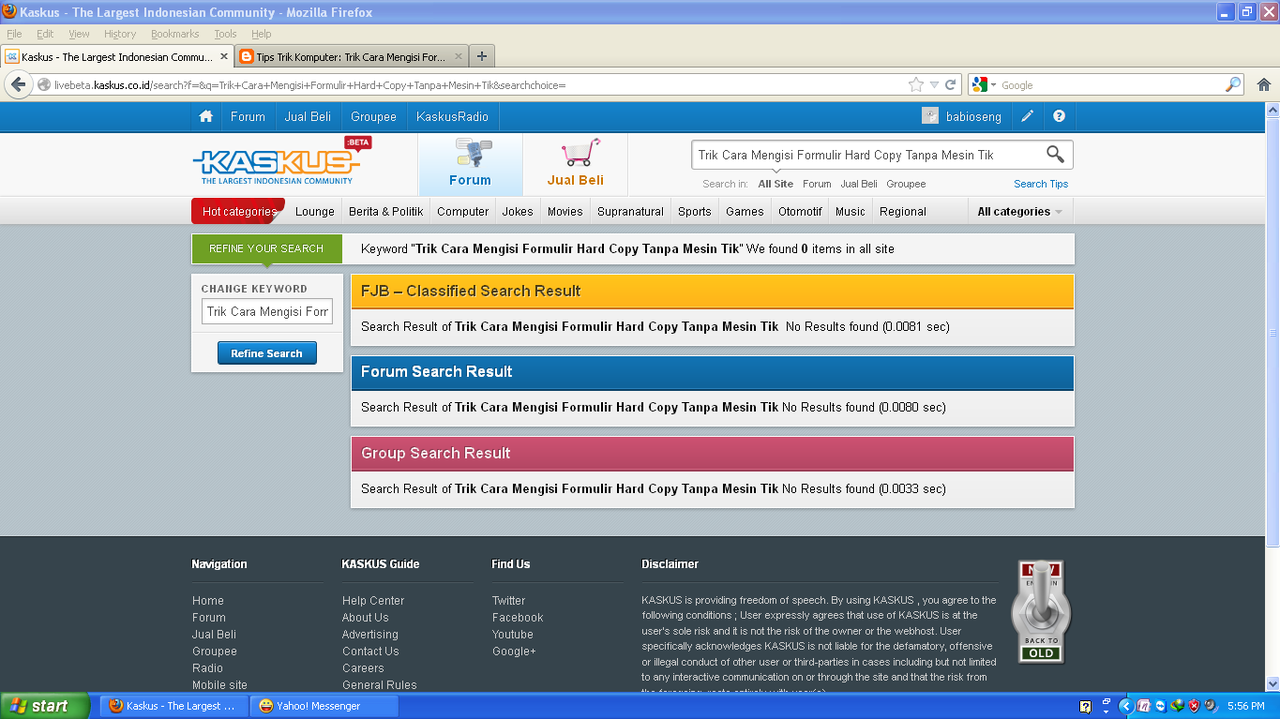Click KaskusRadio in top bar
Viewport: 1280px width, 719px height.
tap(453, 117)
